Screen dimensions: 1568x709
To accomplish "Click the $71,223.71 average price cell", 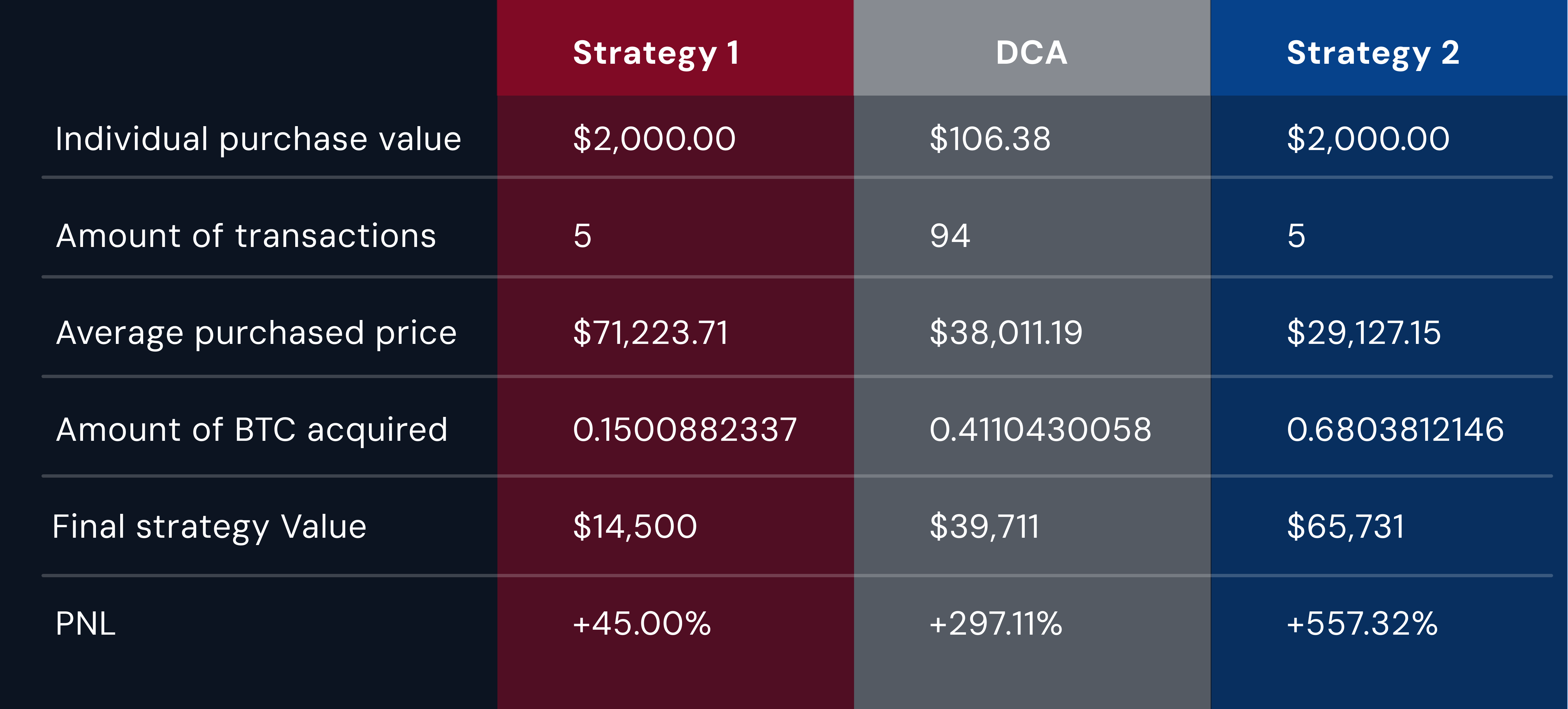I will click(x=650, y=333).
